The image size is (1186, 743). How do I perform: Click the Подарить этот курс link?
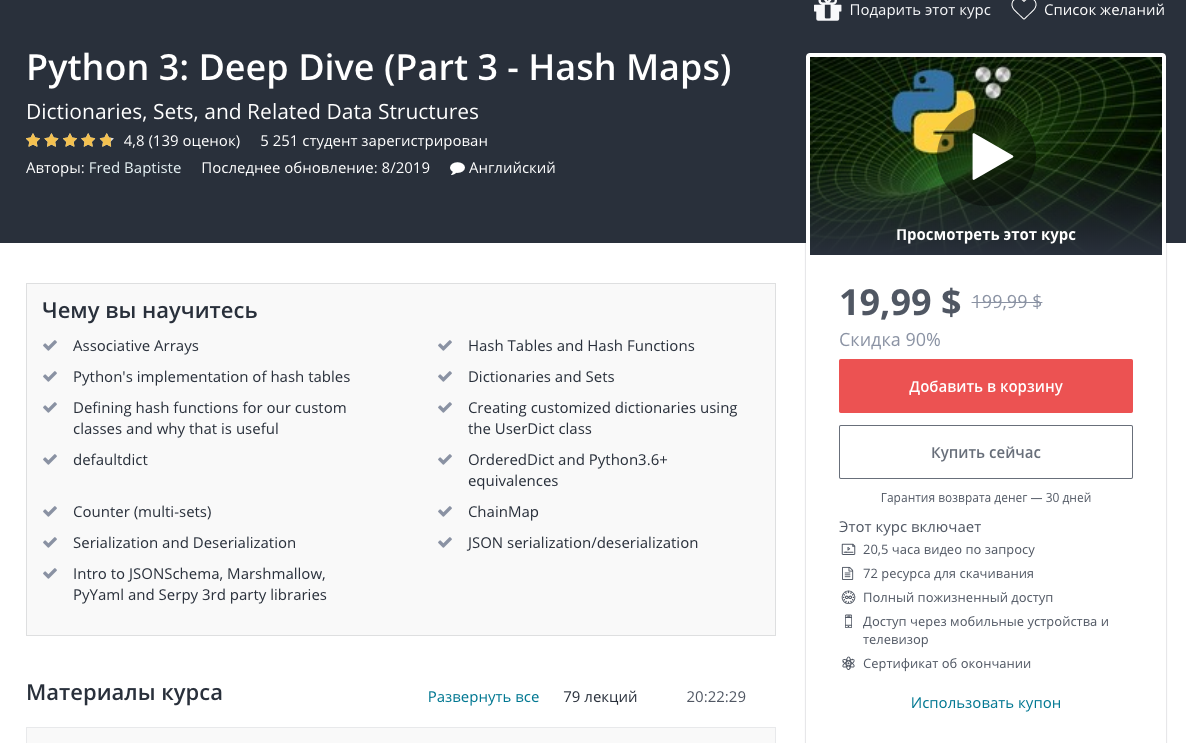coord(920,10)
